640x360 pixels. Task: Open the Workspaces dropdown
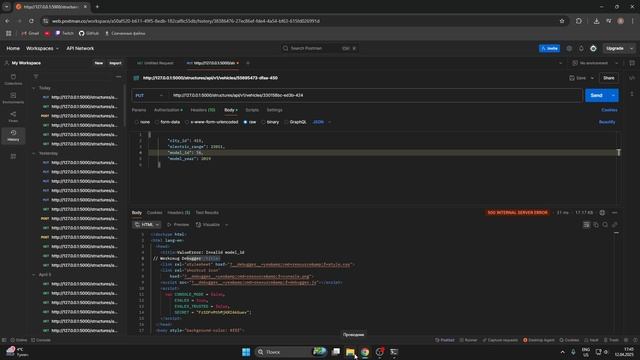42,48
